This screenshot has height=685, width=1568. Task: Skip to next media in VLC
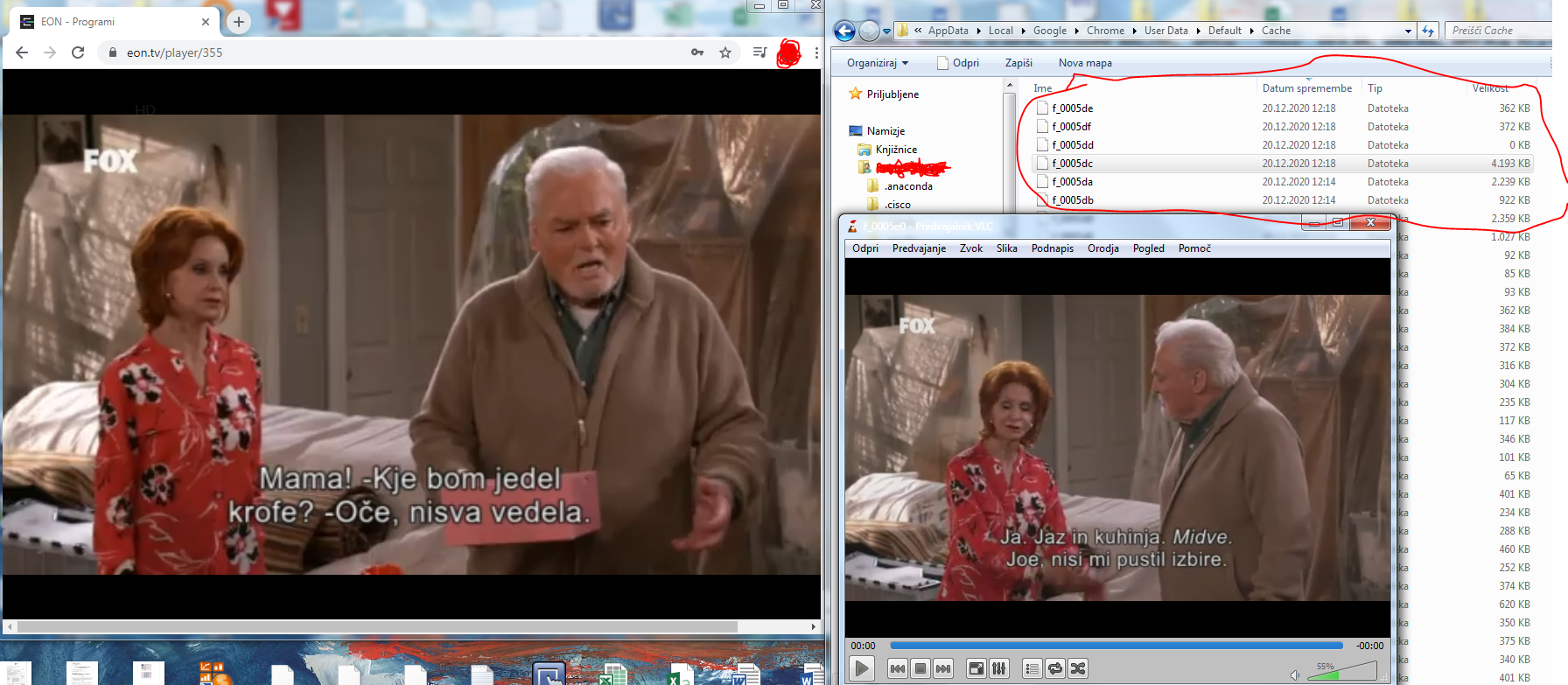[943, 668]
